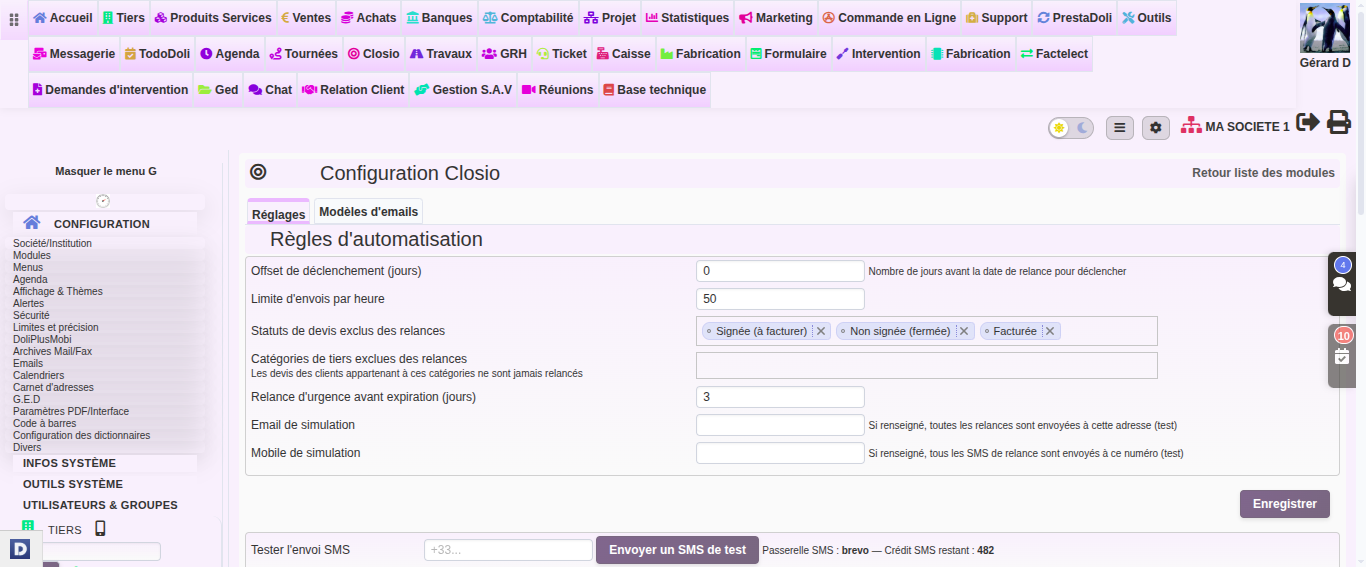
Task: Open the MA SOCIETE 1 entity selector
Action: coord(1235,127)
